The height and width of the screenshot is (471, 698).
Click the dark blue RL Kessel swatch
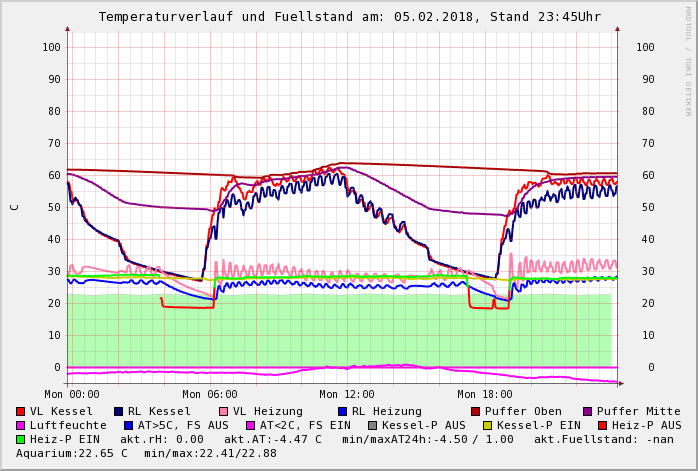[x=119, y=411]
